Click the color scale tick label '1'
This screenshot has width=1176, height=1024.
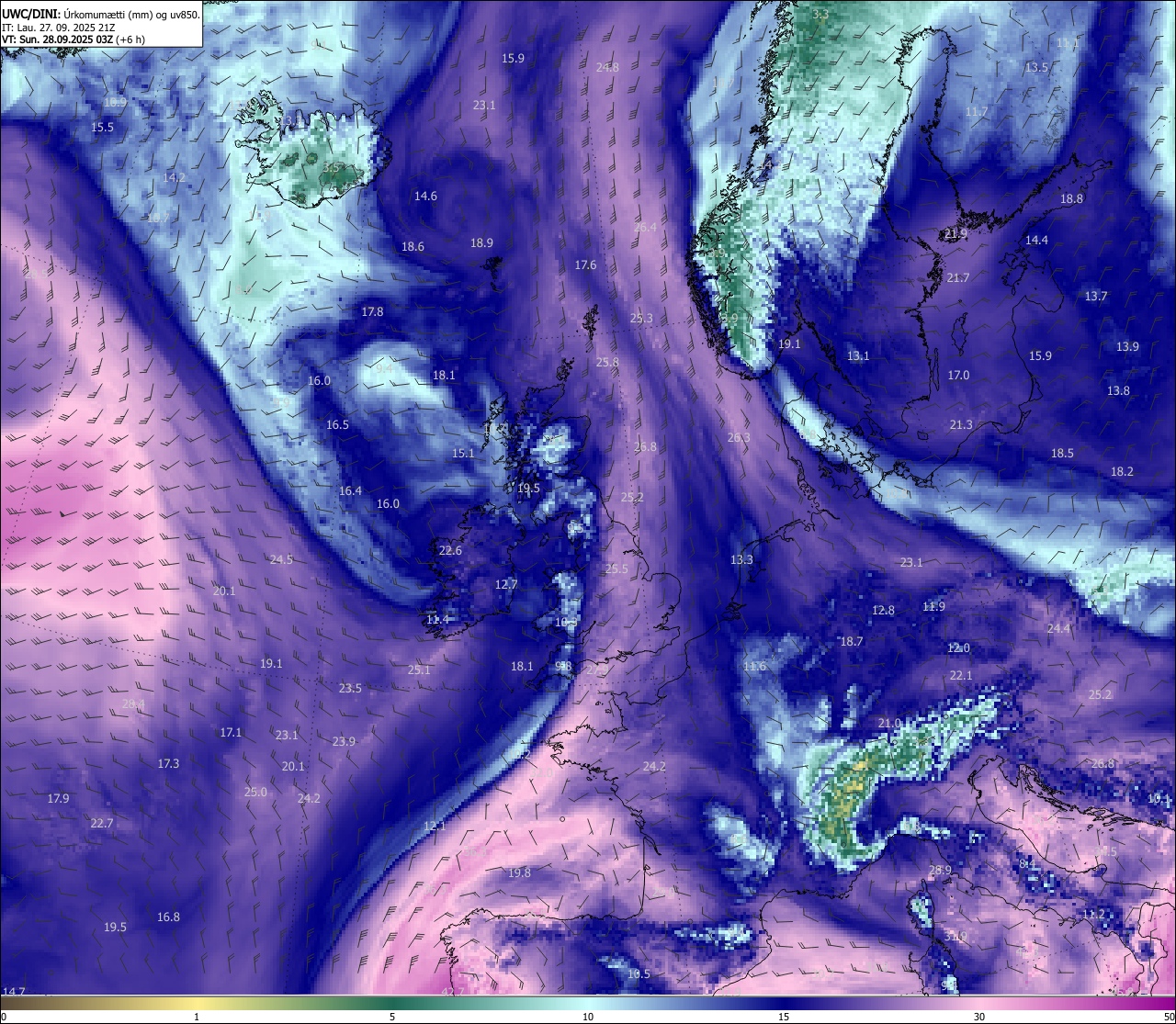coord(197,1017)
